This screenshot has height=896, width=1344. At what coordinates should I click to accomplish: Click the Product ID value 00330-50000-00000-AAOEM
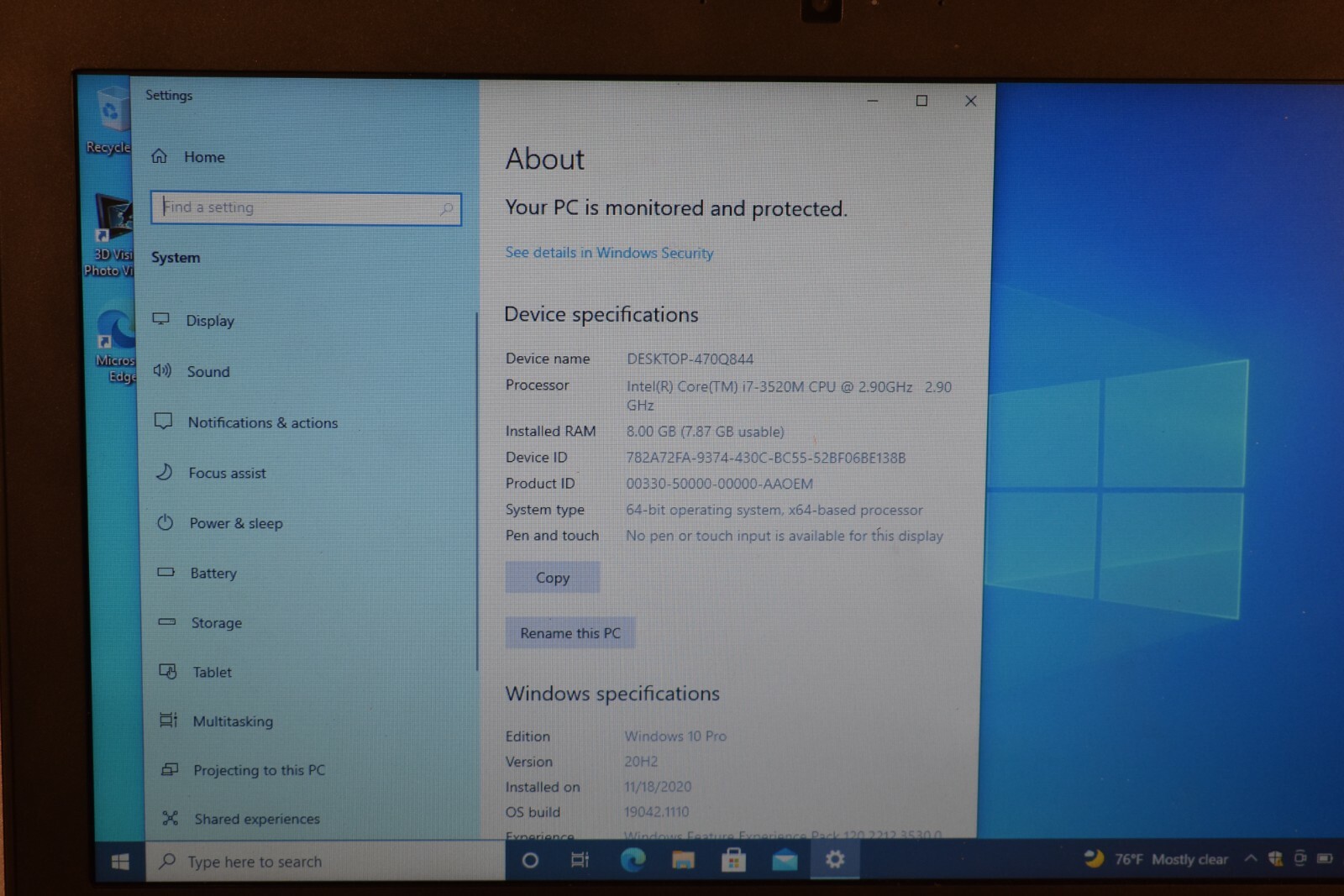click(x=719, y=484)
